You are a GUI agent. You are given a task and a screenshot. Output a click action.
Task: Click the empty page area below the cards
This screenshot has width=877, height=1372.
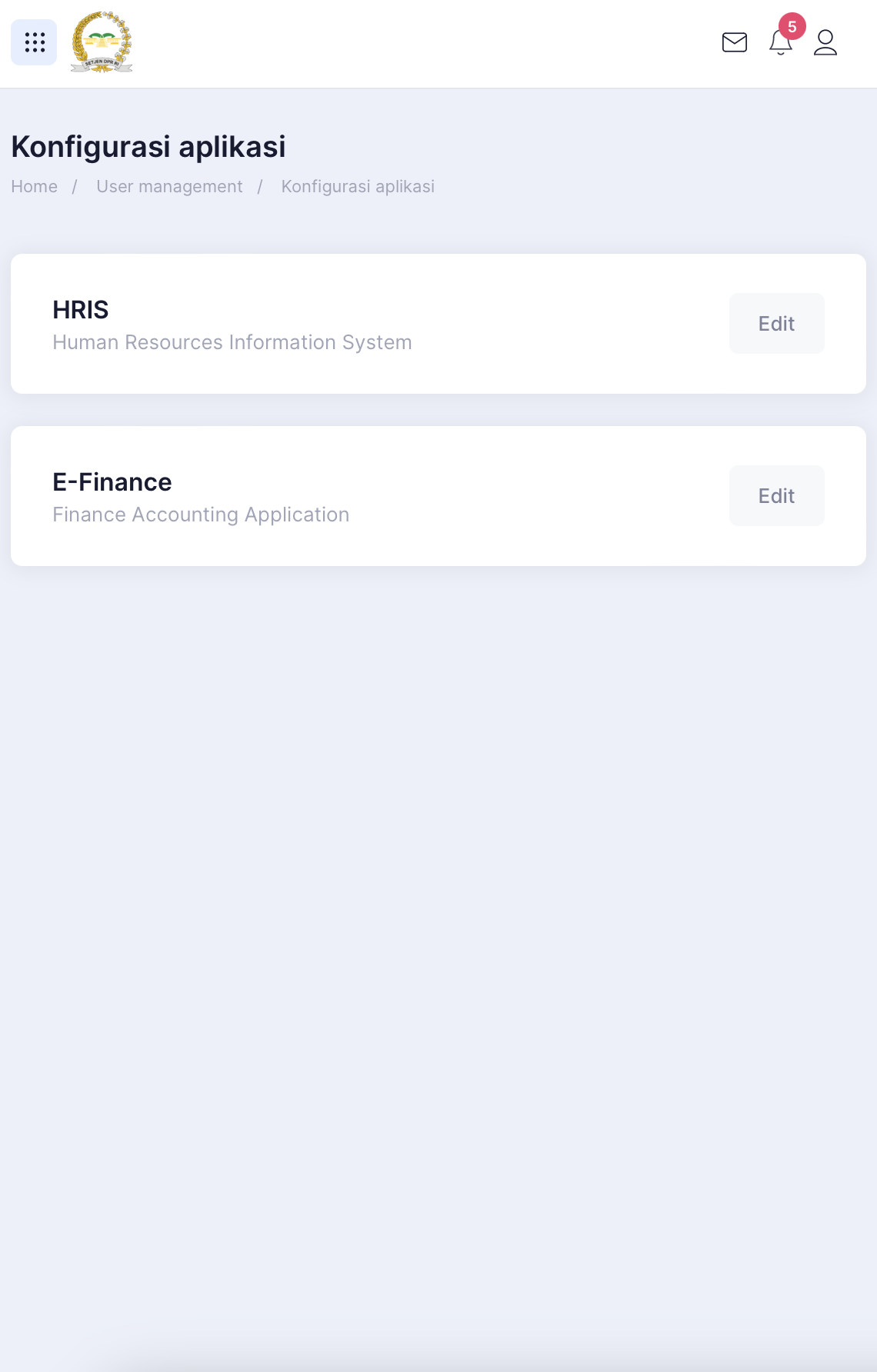tap(438, 923)
